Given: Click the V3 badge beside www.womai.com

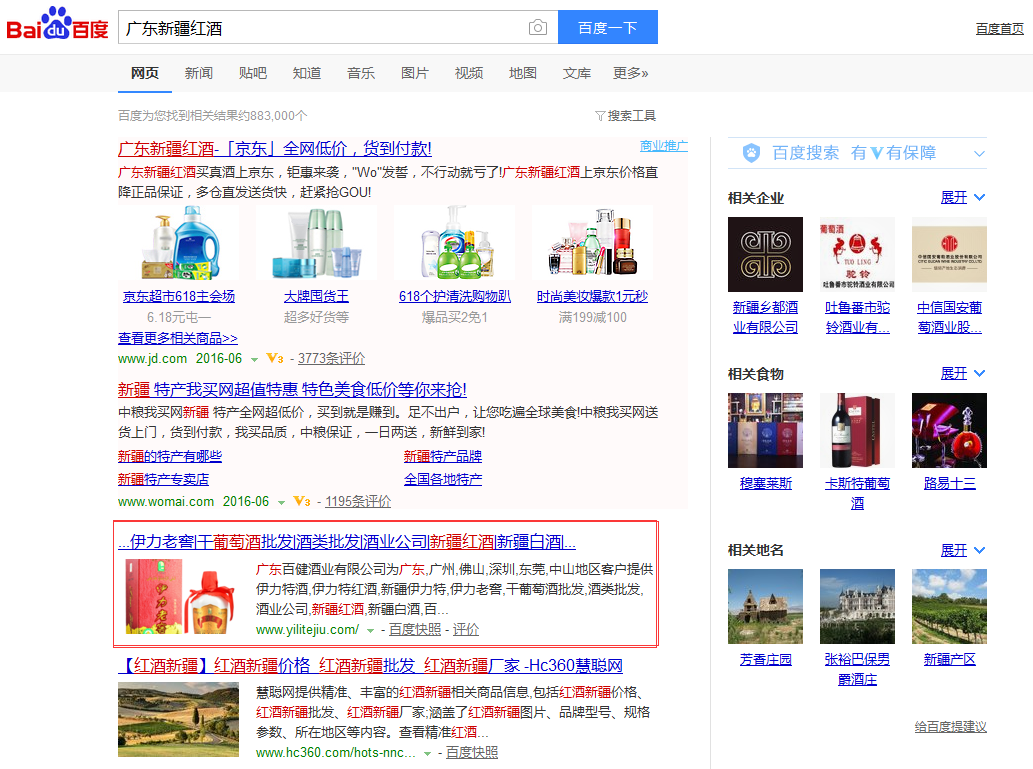Looking at the screenshot, I should [302, 501].
